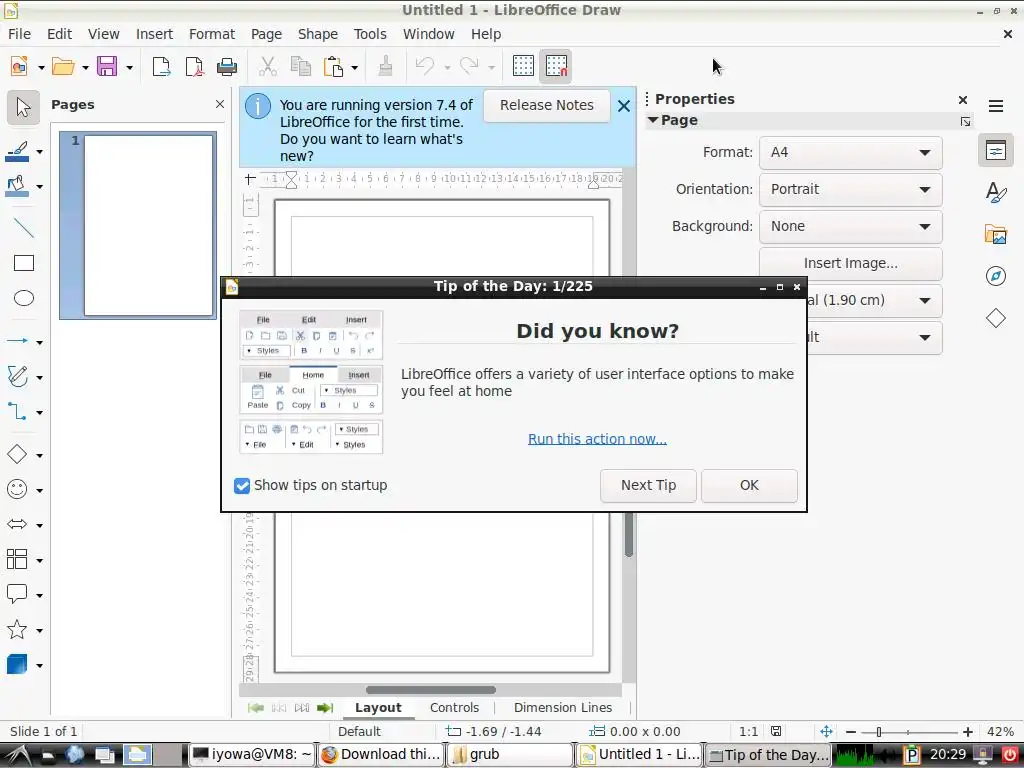Open the Shape menu
The width and height of the screenshot is (1024, 768).
point(318,34)
